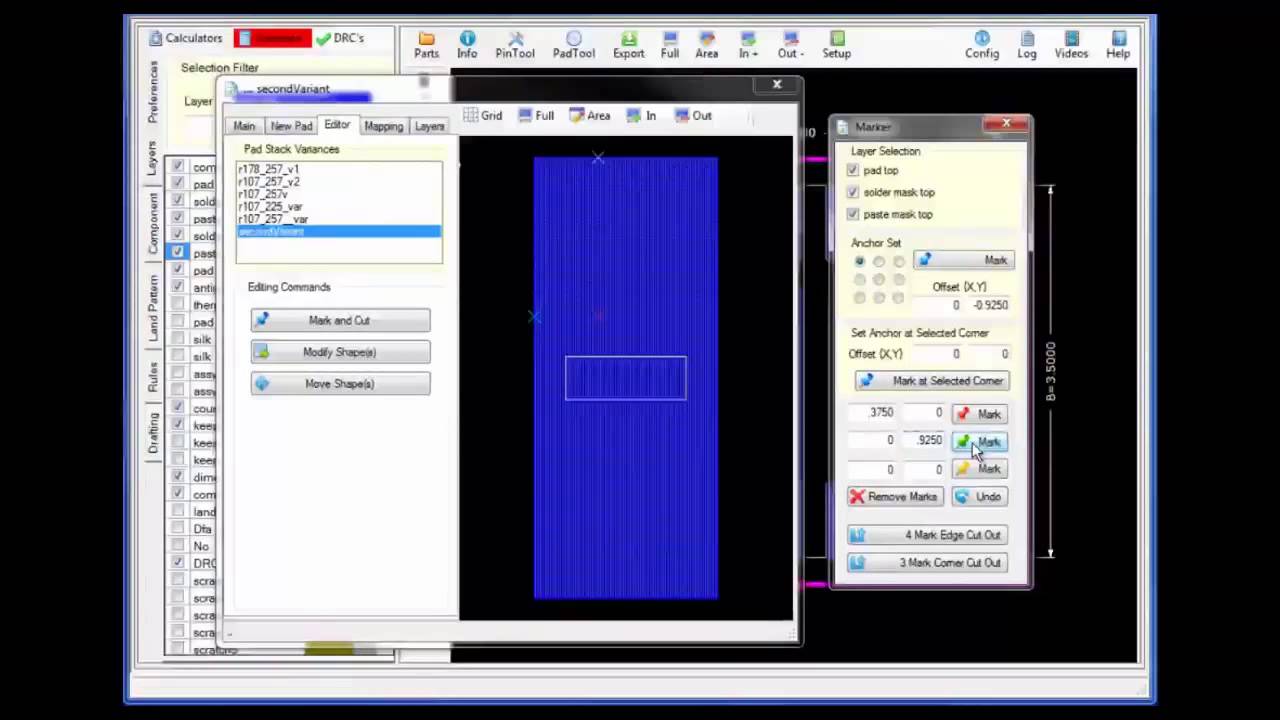
Task: Toggle Grid in the editor toolbar
Action: pos(482,115)
